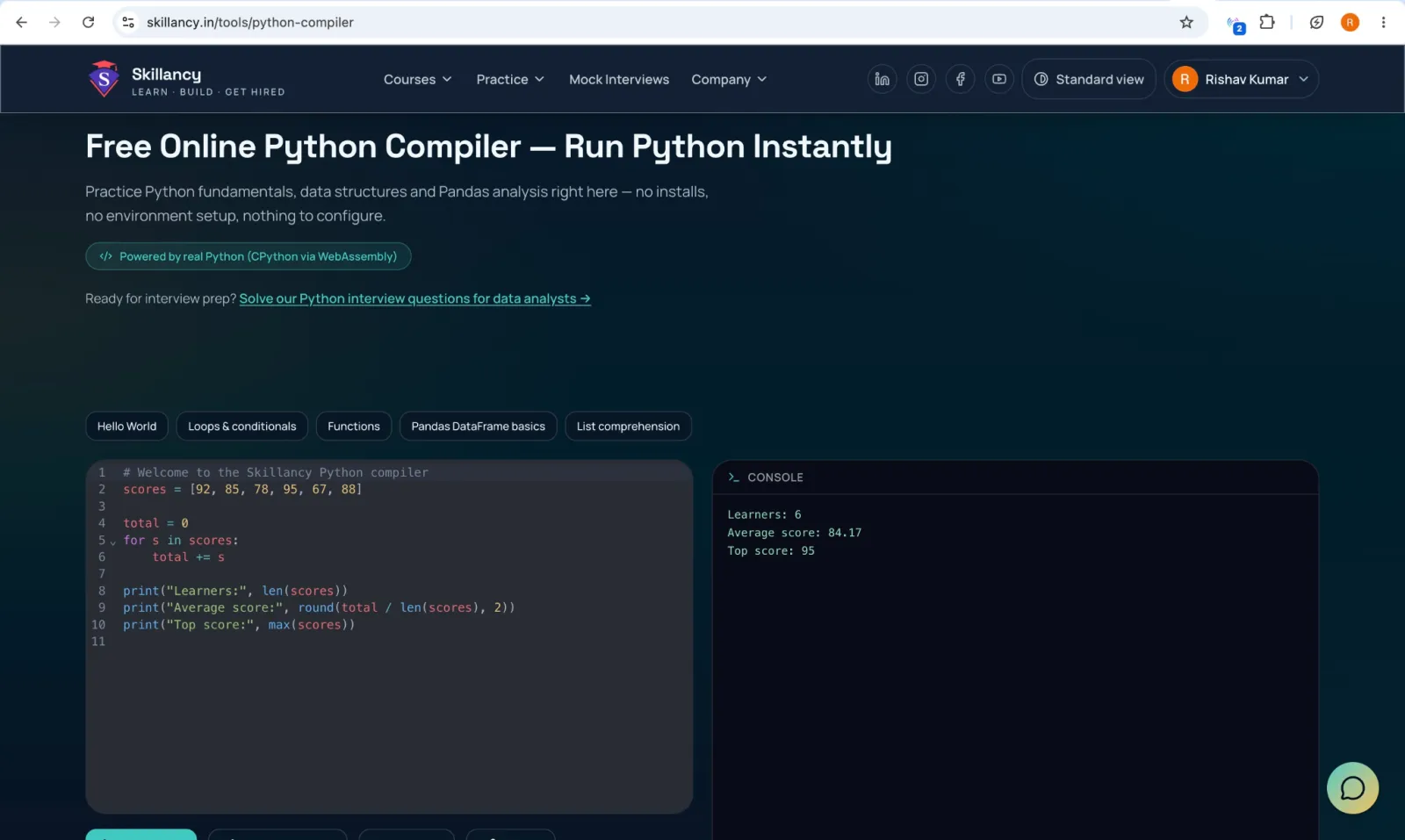Open the Skillancy YouTube icon
This screenshot has height=840, width=1405.
(x=999, y=79)
